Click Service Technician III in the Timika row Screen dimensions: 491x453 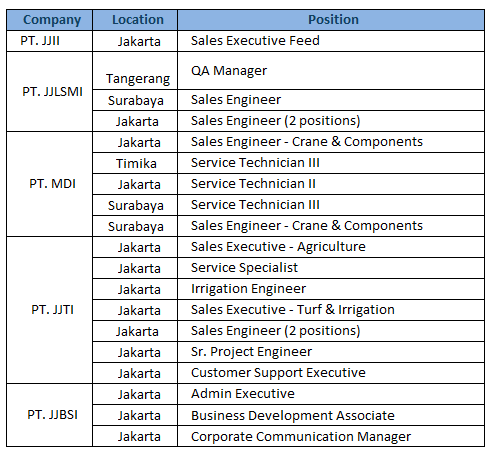[331, 163]
